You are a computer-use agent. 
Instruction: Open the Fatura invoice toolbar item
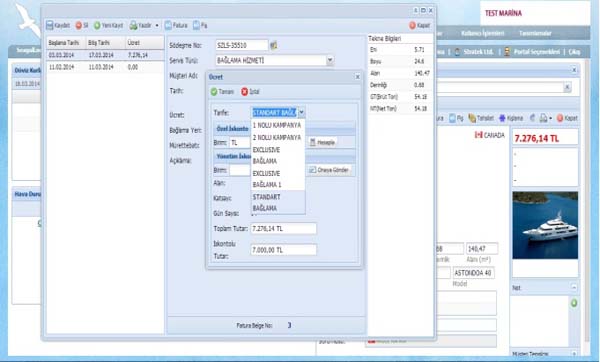point(176,26)
